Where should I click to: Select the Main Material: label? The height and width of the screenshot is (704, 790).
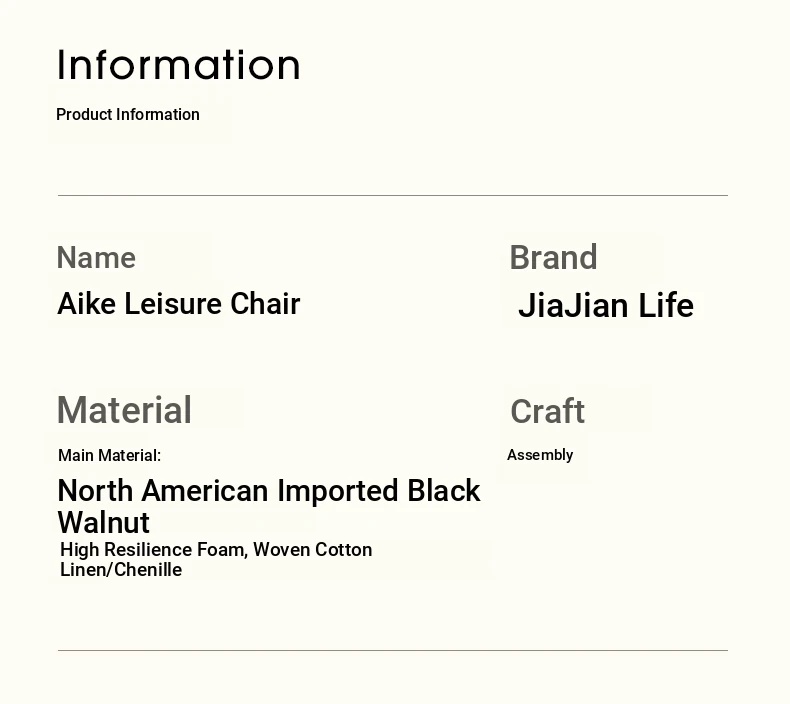tap(110, 456)
